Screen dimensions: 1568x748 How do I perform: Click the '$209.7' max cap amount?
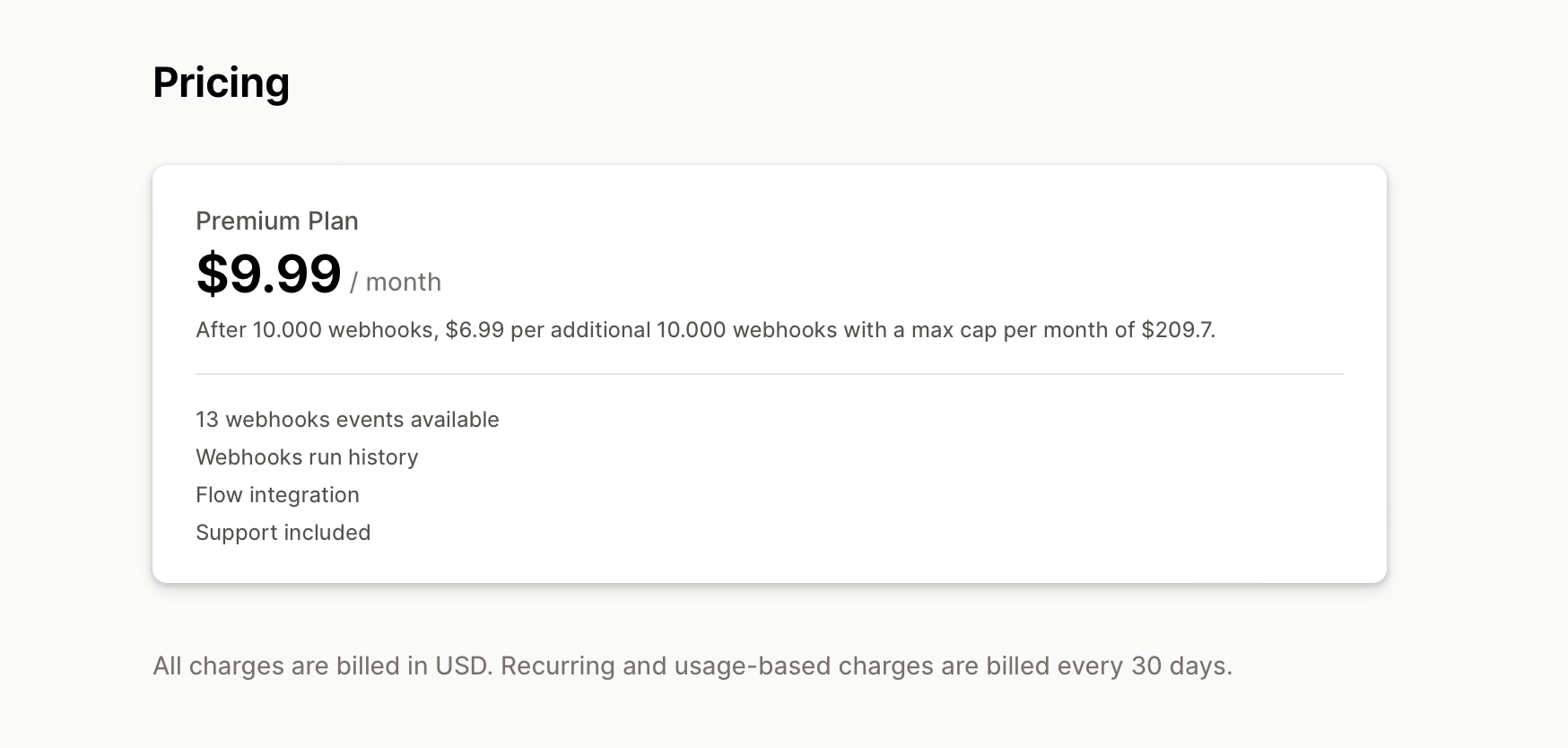pos(1176,330)
